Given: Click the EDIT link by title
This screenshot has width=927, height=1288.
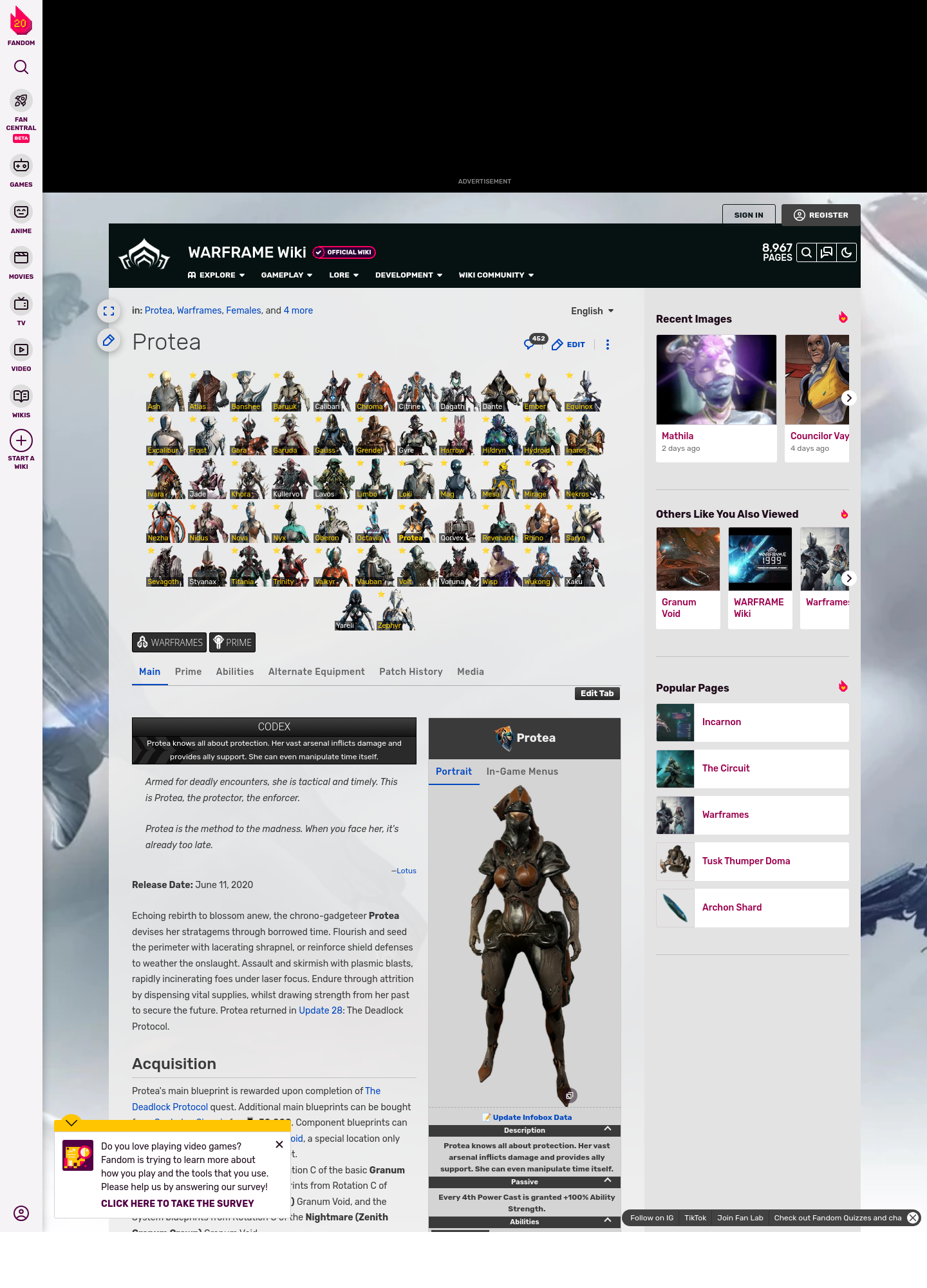Looking at the screenshot, I should tap(568, 345).
